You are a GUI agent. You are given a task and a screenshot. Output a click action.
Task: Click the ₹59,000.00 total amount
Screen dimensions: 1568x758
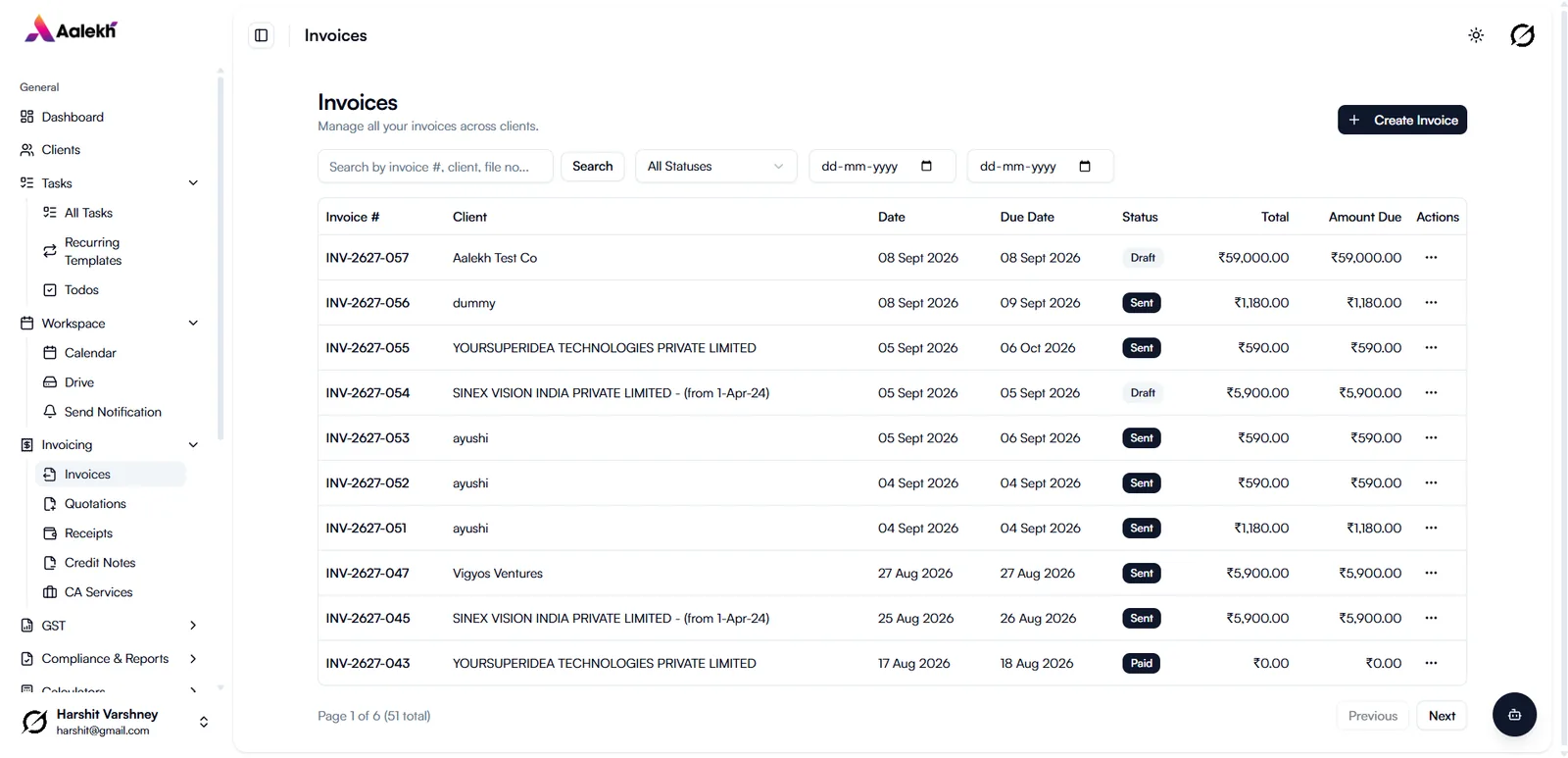point(1253,258)
